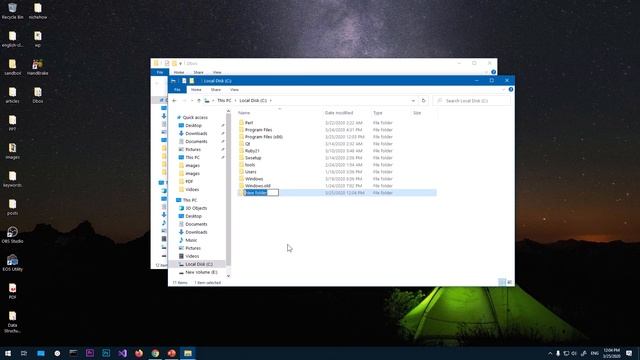640x360 pixels.
Task: Open PDF folder in Quick access
Action: 189,181
